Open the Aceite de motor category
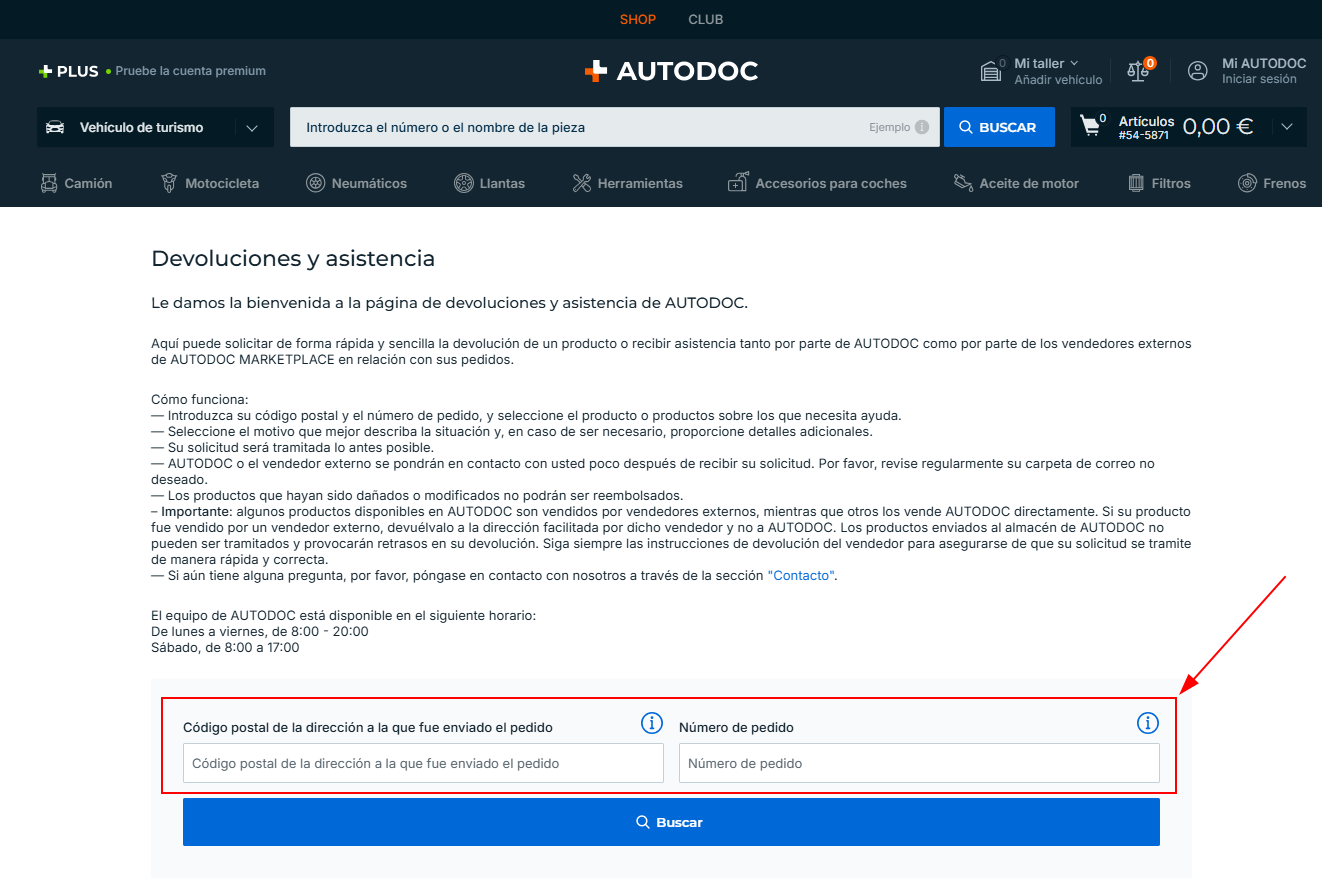Screen dimensions: 1322x894 pos(1016,183)
